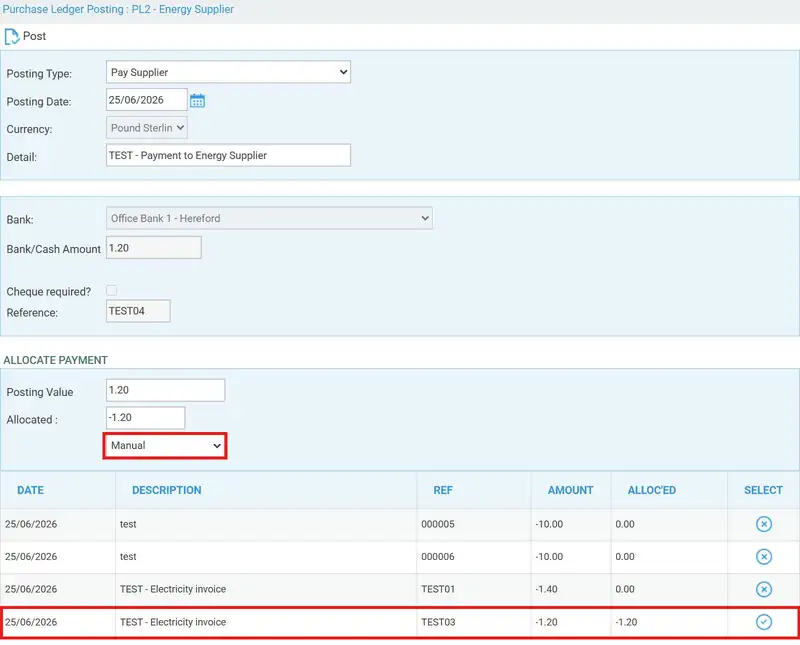This screenshot has width=800, height=645.
Task: Open the Currency Pound Sterling dropdown
Action: [146, 128]
